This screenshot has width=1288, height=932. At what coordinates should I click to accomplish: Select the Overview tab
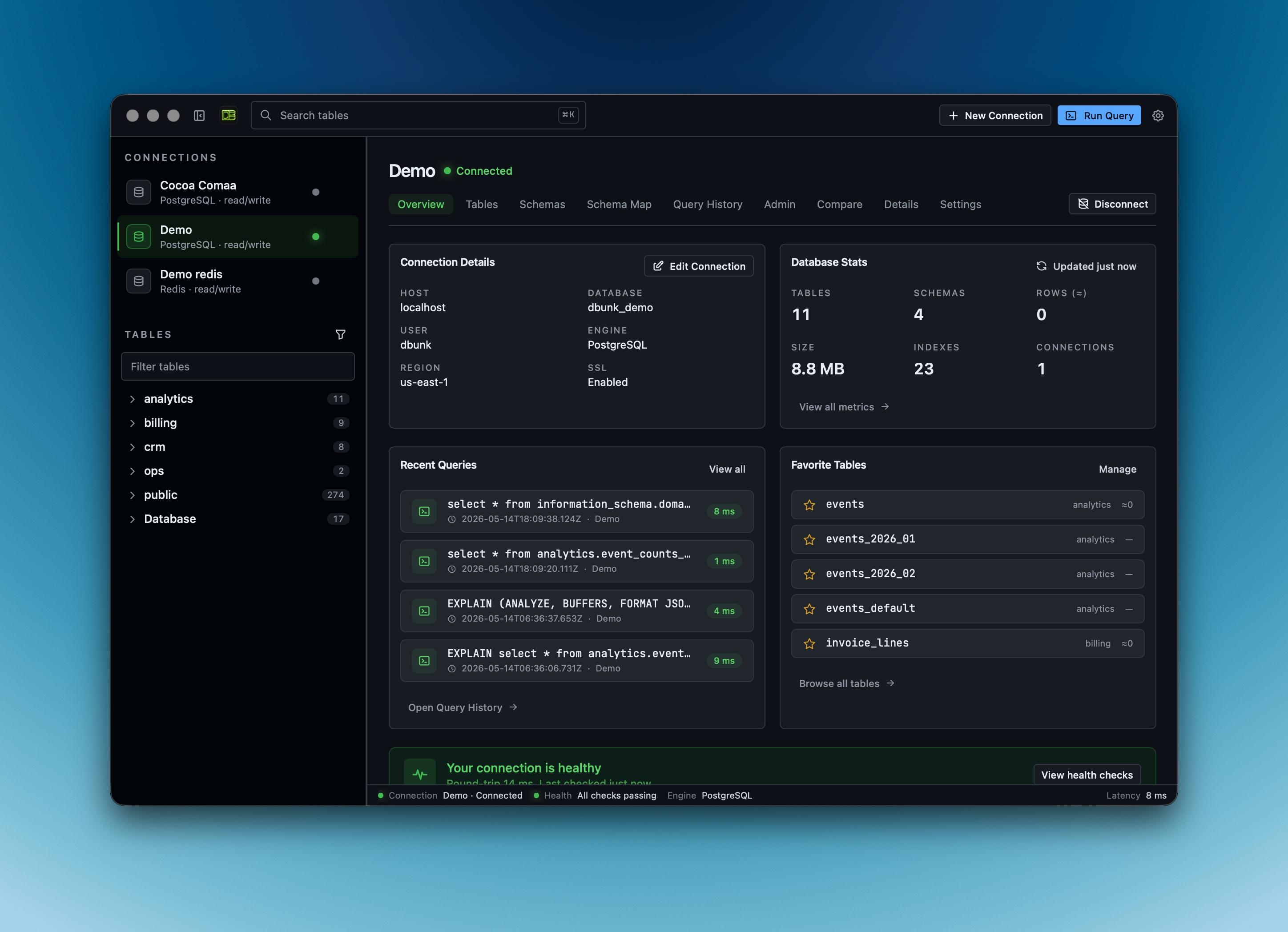(421, 204)
